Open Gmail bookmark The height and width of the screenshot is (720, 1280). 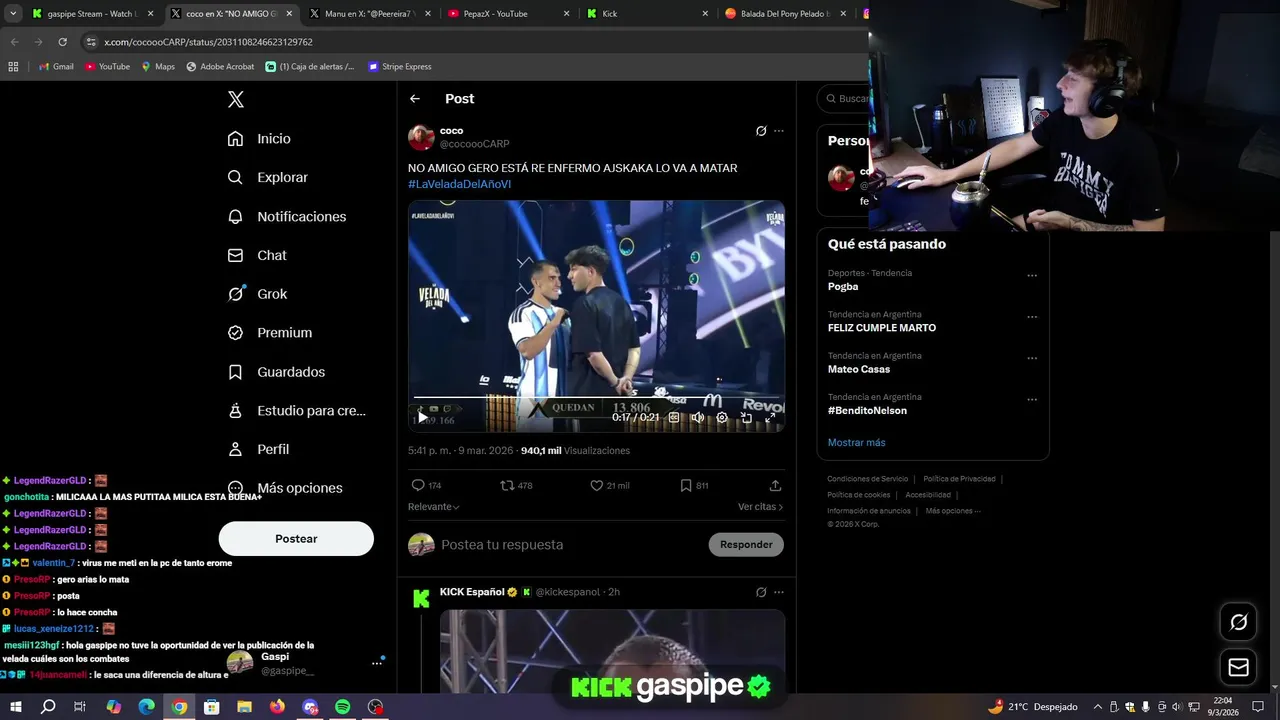(56, 67)
